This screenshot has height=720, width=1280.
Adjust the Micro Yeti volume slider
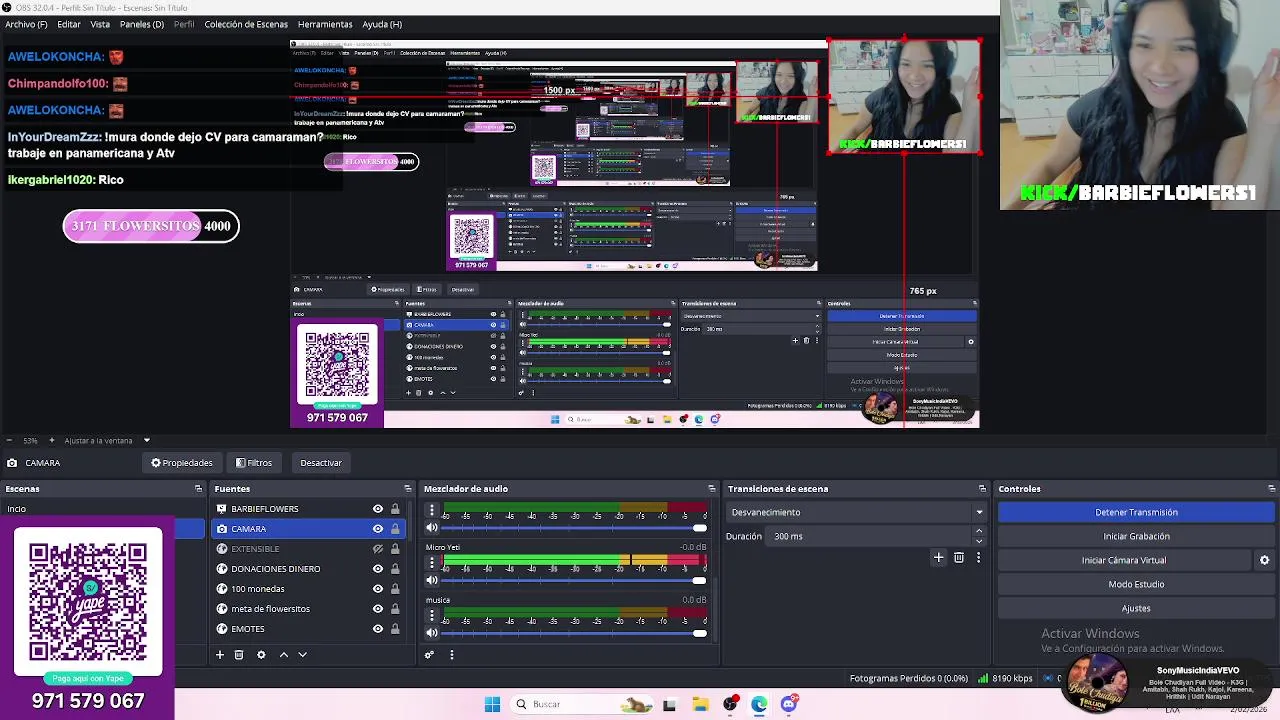[x=574, y=580]
